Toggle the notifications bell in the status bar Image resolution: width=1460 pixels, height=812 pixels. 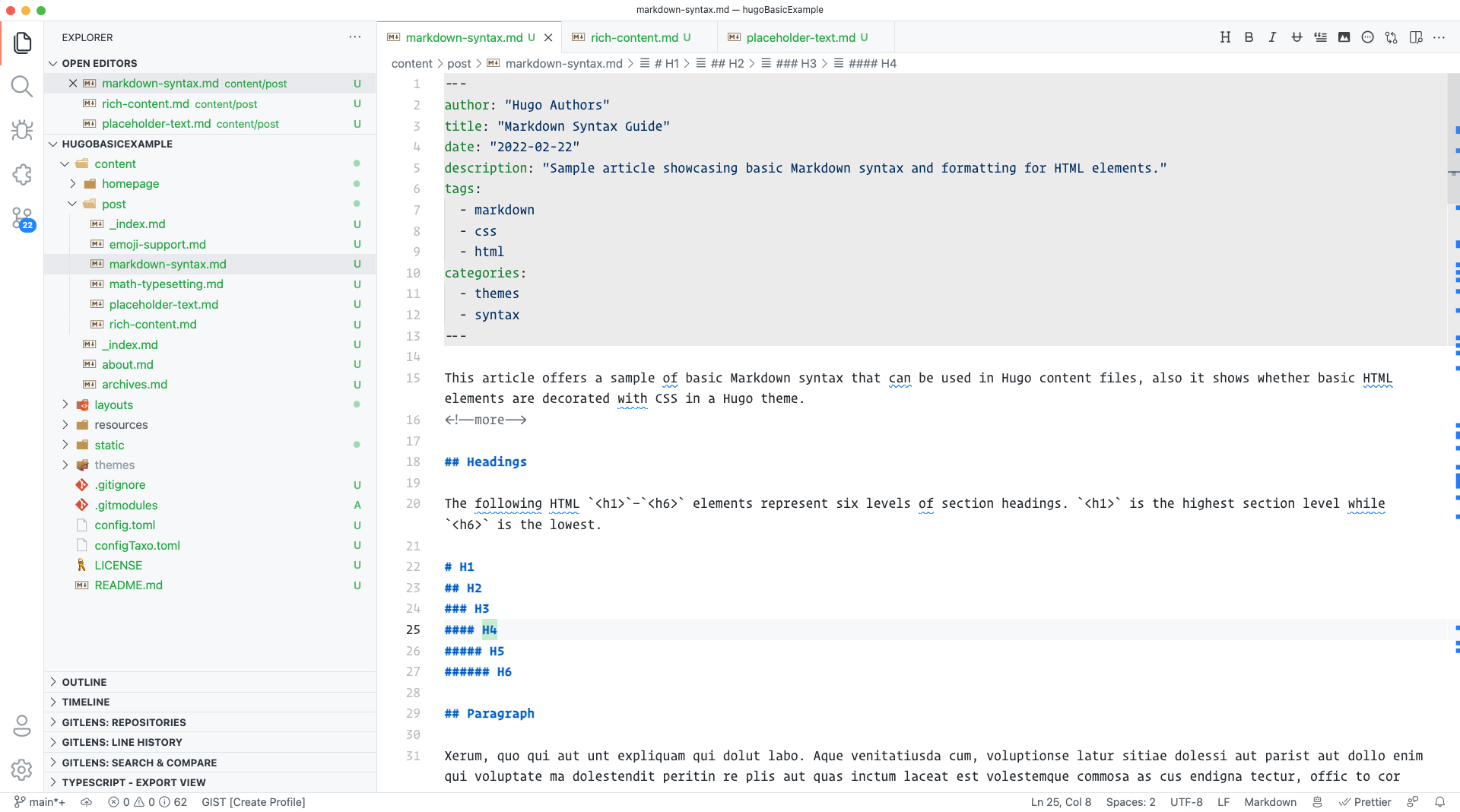pyautogui.click(x=1439, y=801)
